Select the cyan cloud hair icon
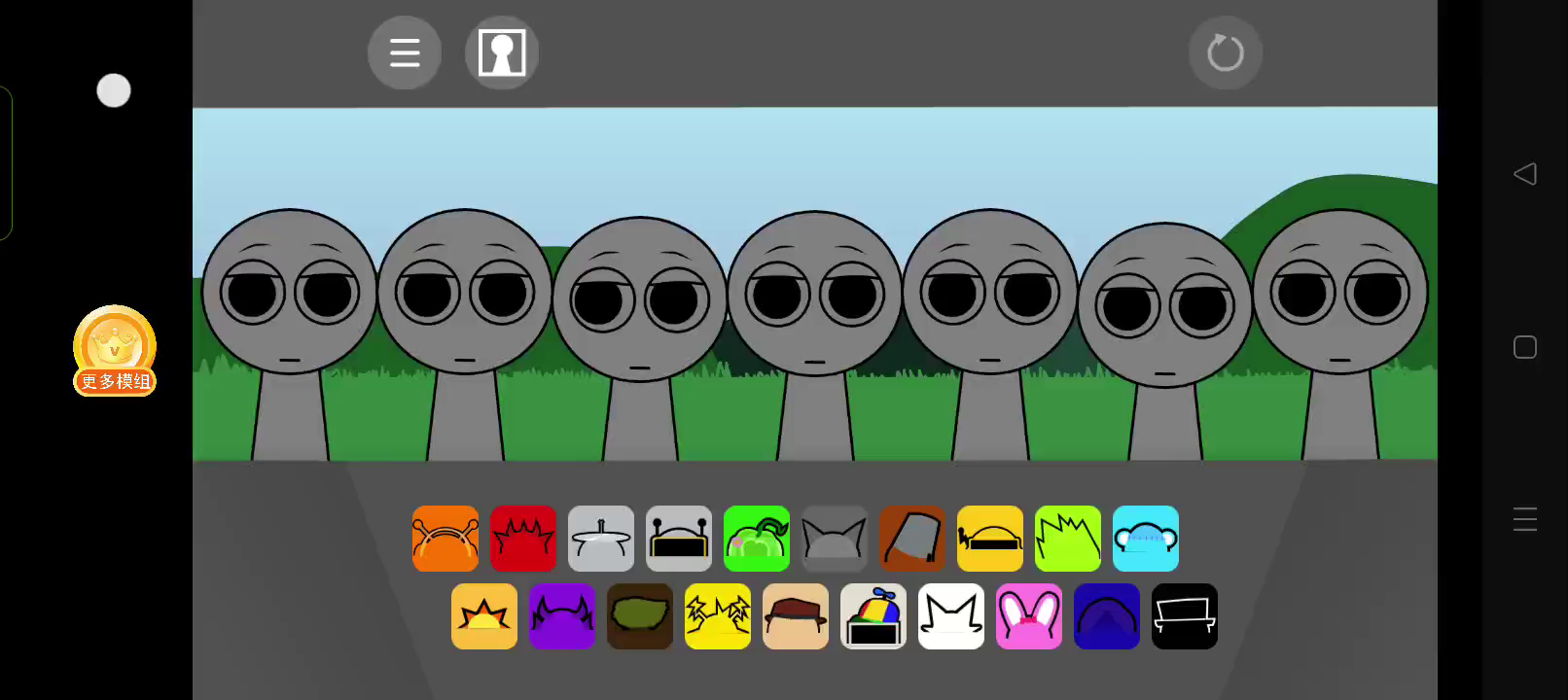This screenshot has height=700, width=1568. pyautogui.click(x=1146, y=539)
